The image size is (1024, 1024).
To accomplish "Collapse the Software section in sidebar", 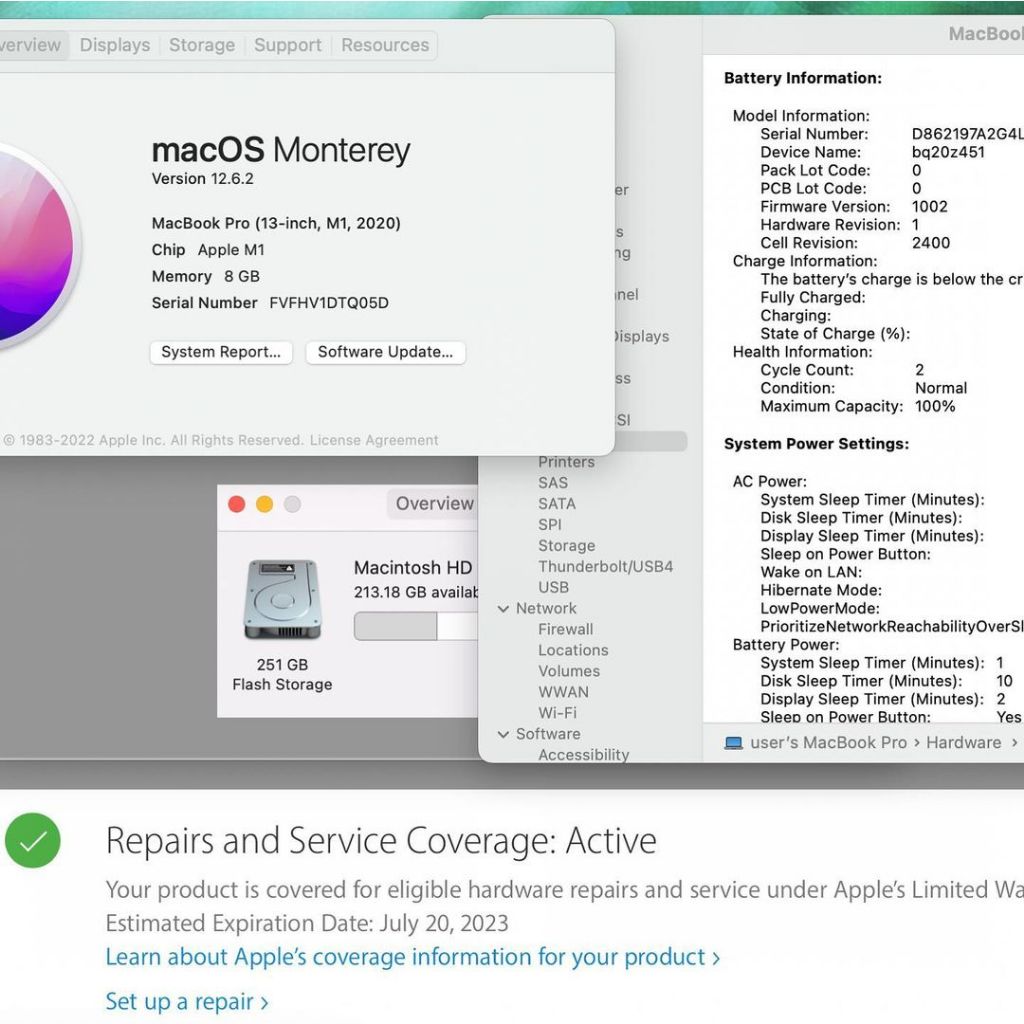I will click(503, 734).
